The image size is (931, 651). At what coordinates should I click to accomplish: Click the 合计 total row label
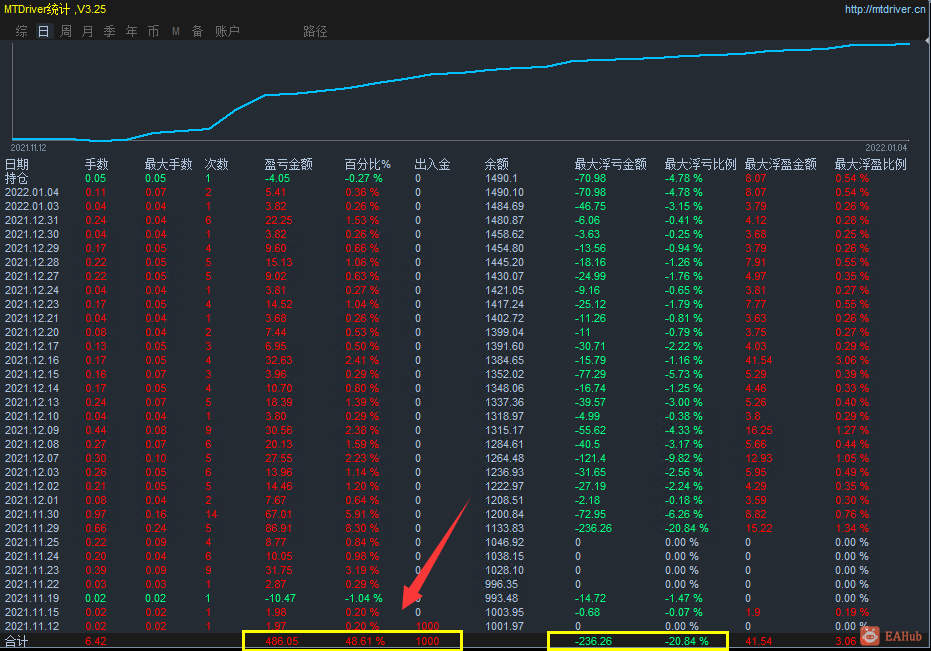[x=17, y=641]
